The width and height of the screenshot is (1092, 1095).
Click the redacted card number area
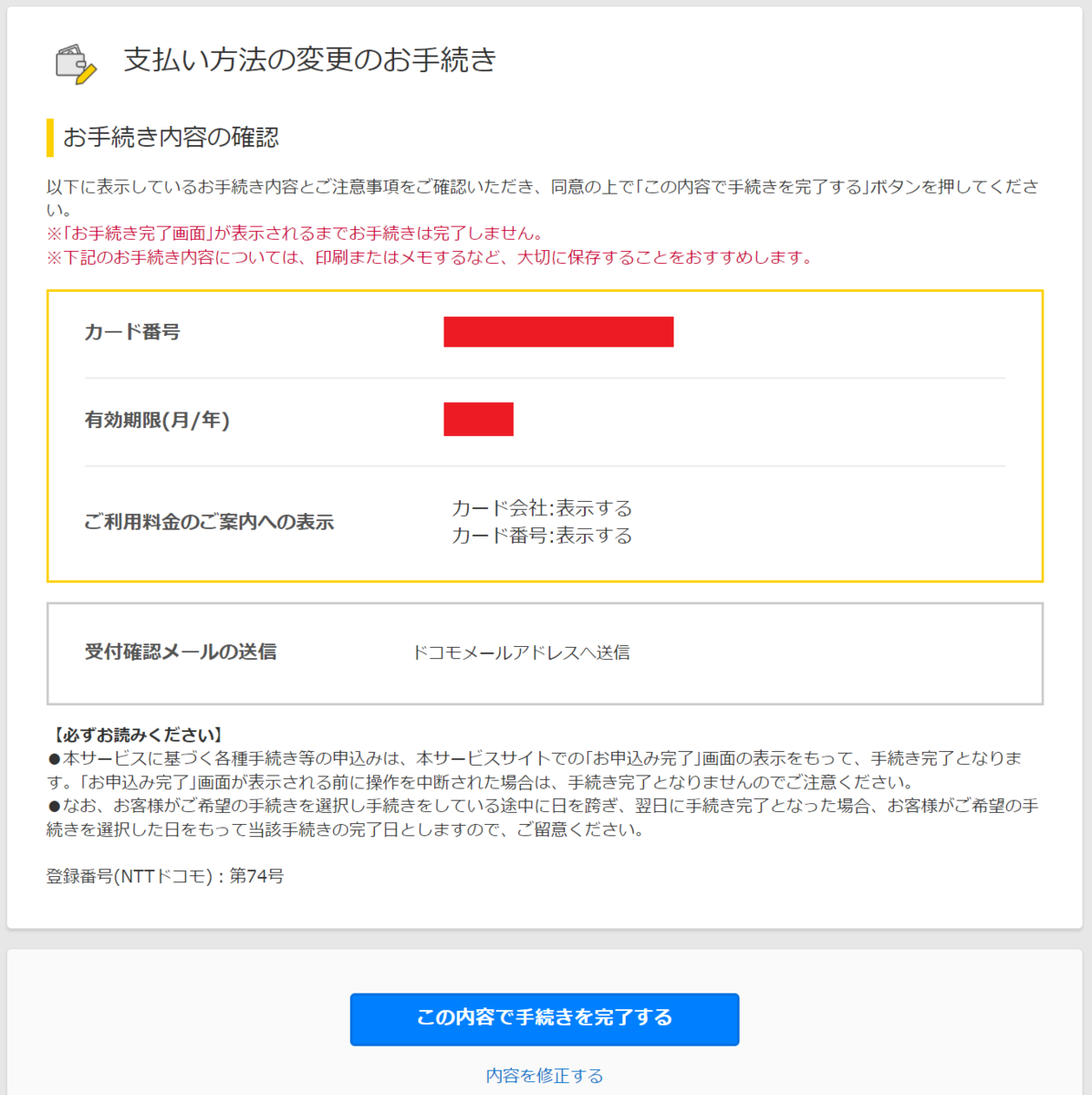(x=558, y=331)
